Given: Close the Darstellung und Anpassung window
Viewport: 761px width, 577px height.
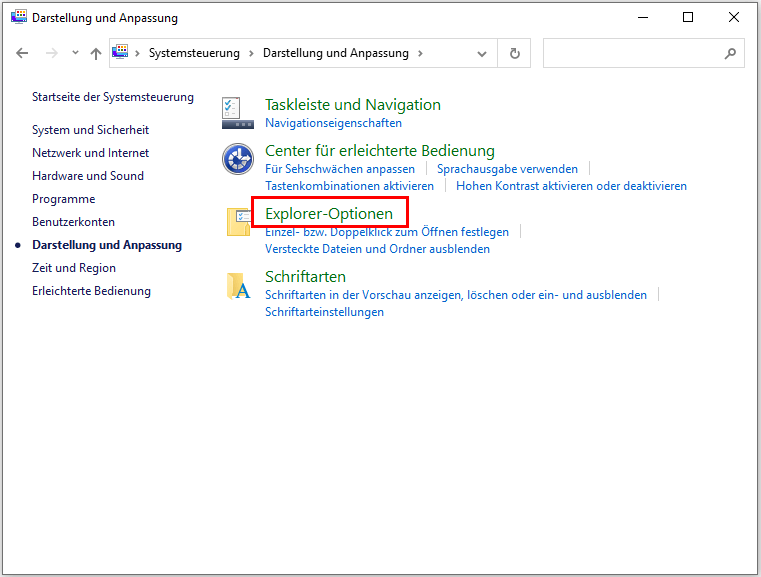Looking at the screenshot, I should (733, 17).
